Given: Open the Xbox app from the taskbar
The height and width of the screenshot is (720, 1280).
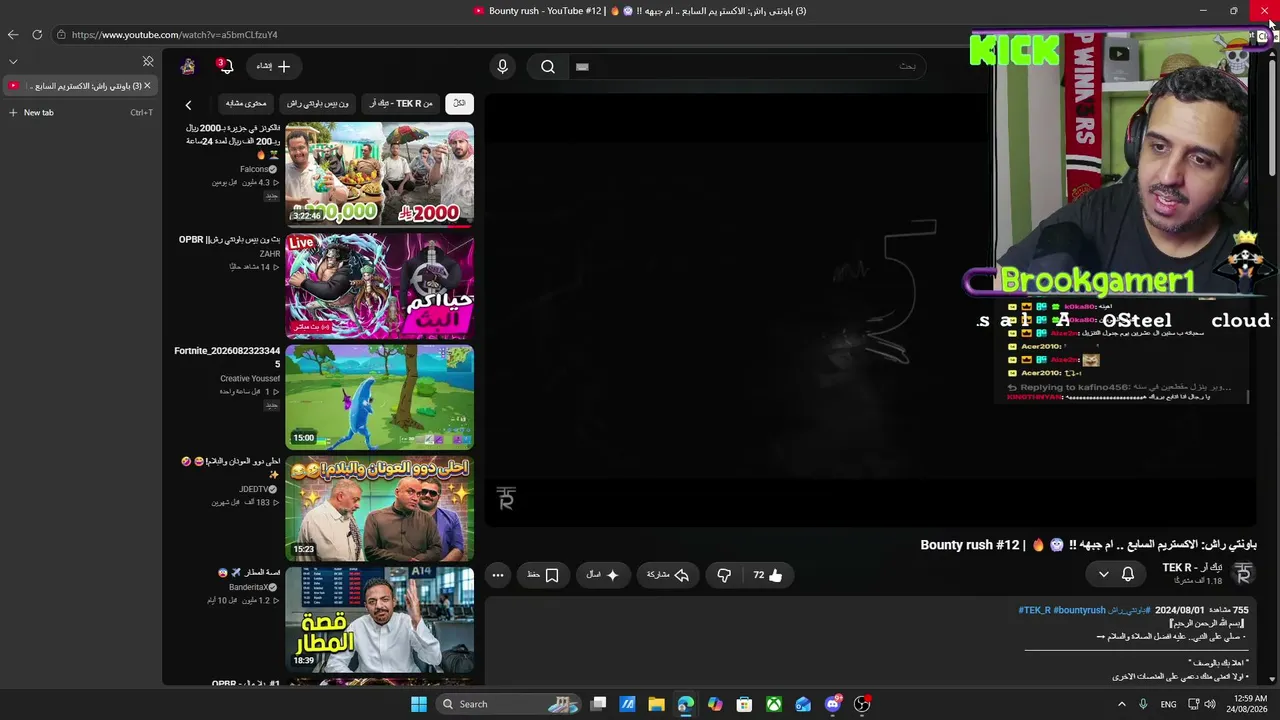Looking at the screenshot, I should (774, 704).
